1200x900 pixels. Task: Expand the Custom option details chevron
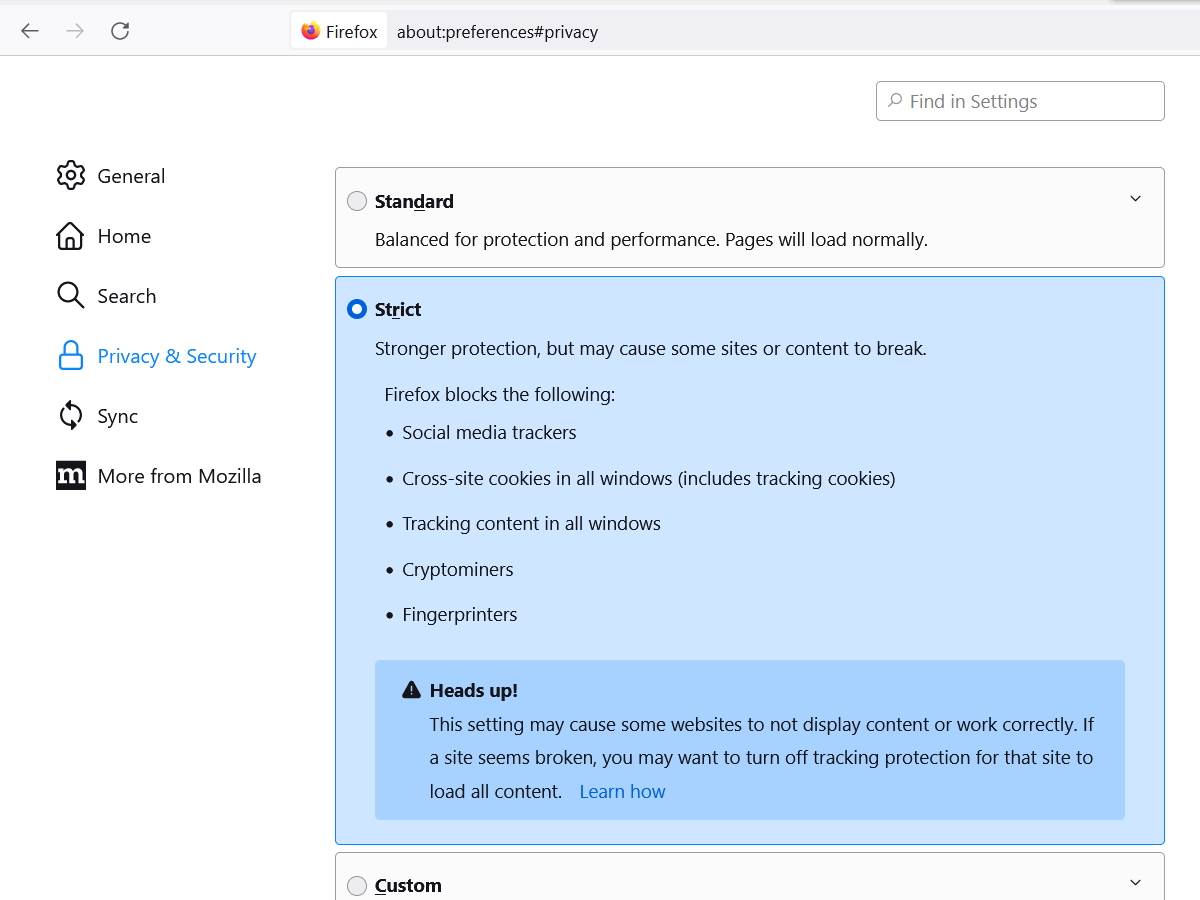(x=1135, y=882)
